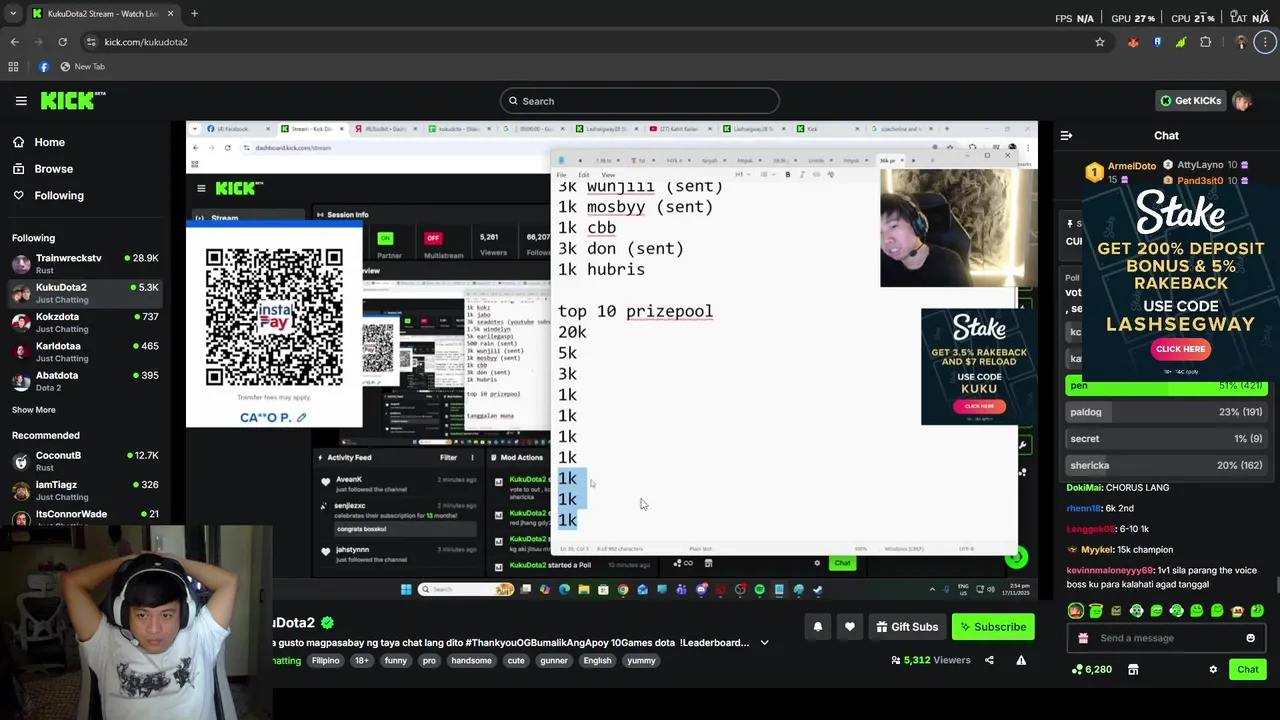Click the Gift Subs button
This screenshot has width=1280, height=720.
pyautogui.click(x=907, y=627)
